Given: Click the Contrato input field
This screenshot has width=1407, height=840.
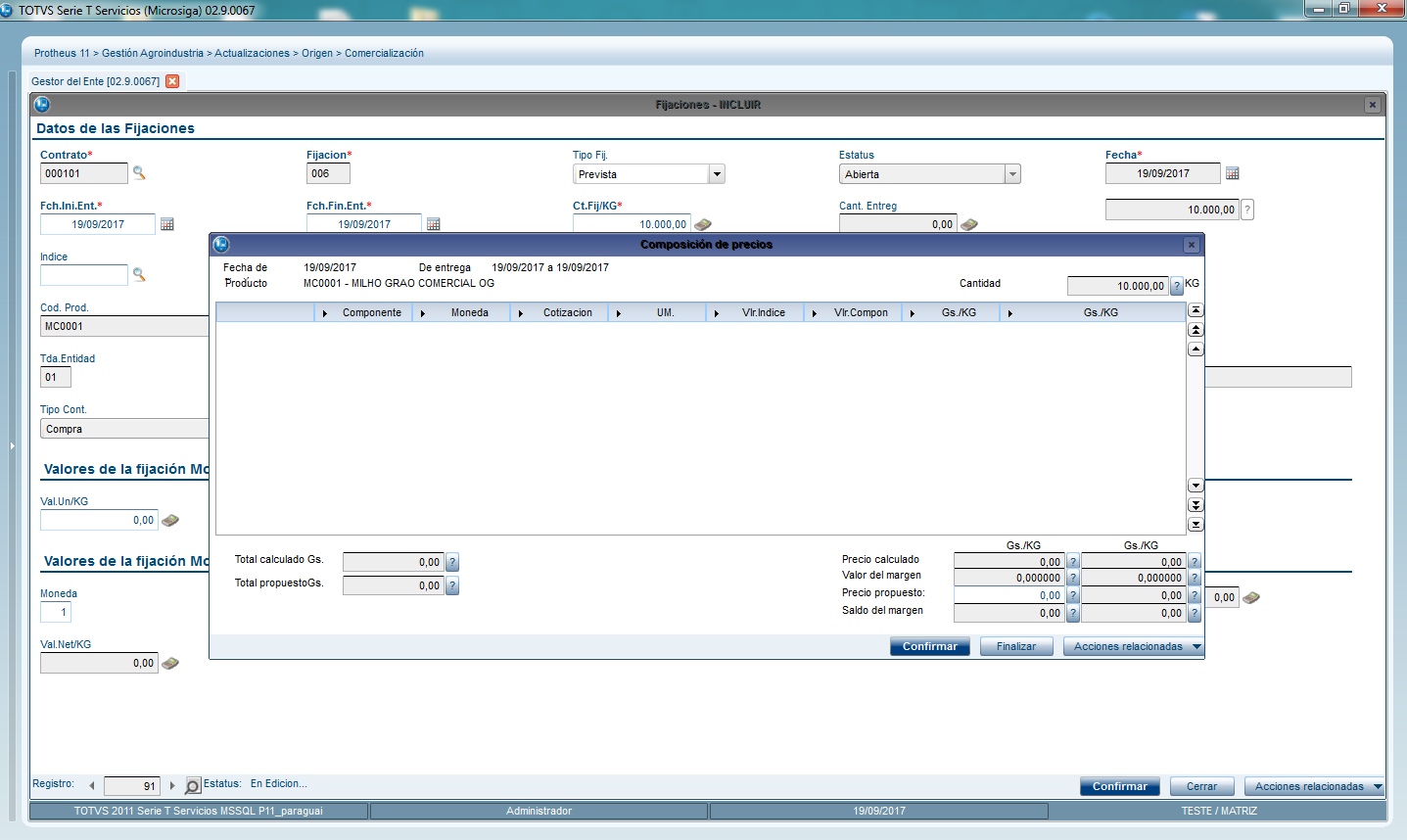Looking at the screenshot, I should coord(84,173).
